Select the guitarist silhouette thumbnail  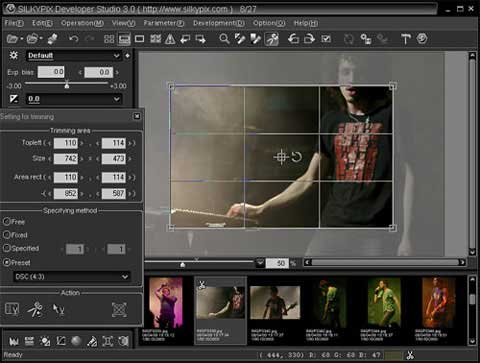pos(275,303)
